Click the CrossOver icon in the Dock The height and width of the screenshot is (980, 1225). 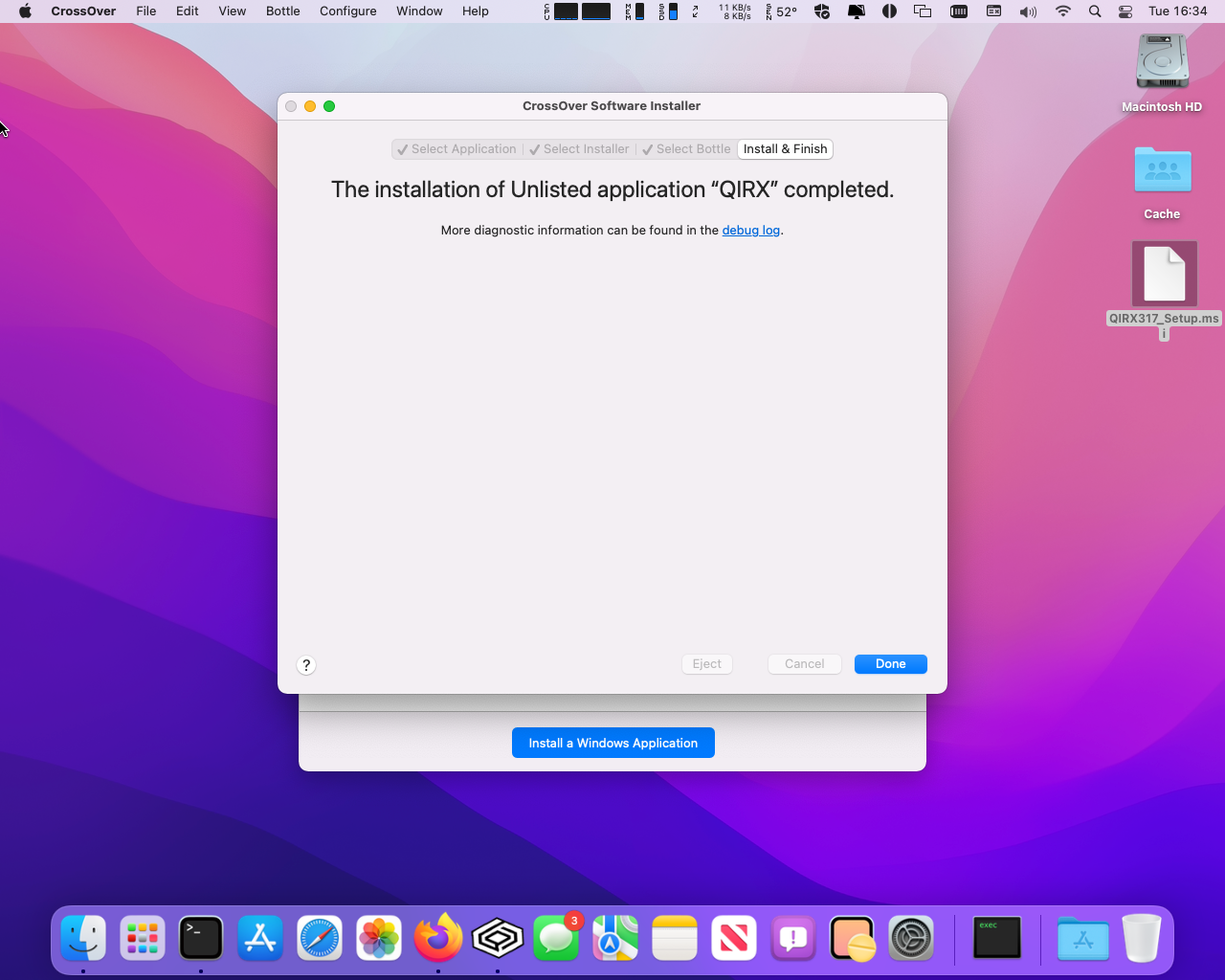(x=498, y=938)
